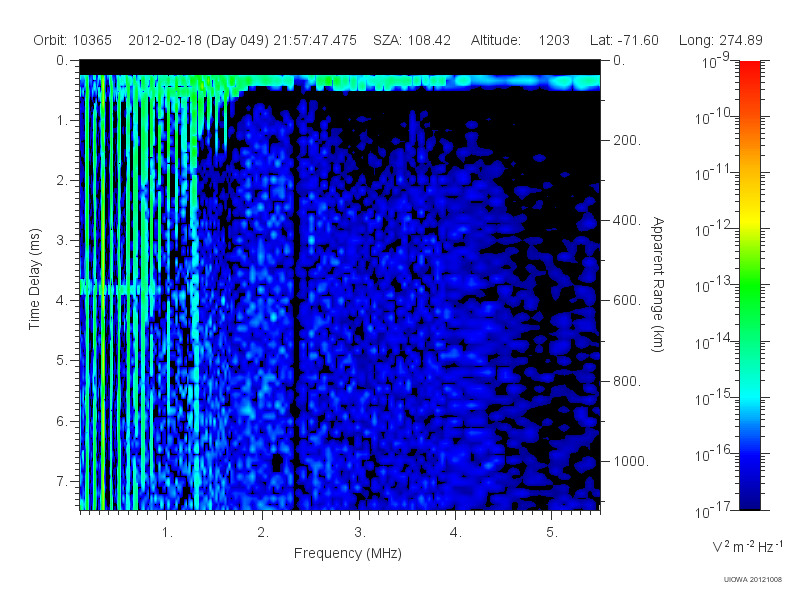Click the 10^-12 color scale label
The image size is (800, 600).
click(x=713, y=229)
